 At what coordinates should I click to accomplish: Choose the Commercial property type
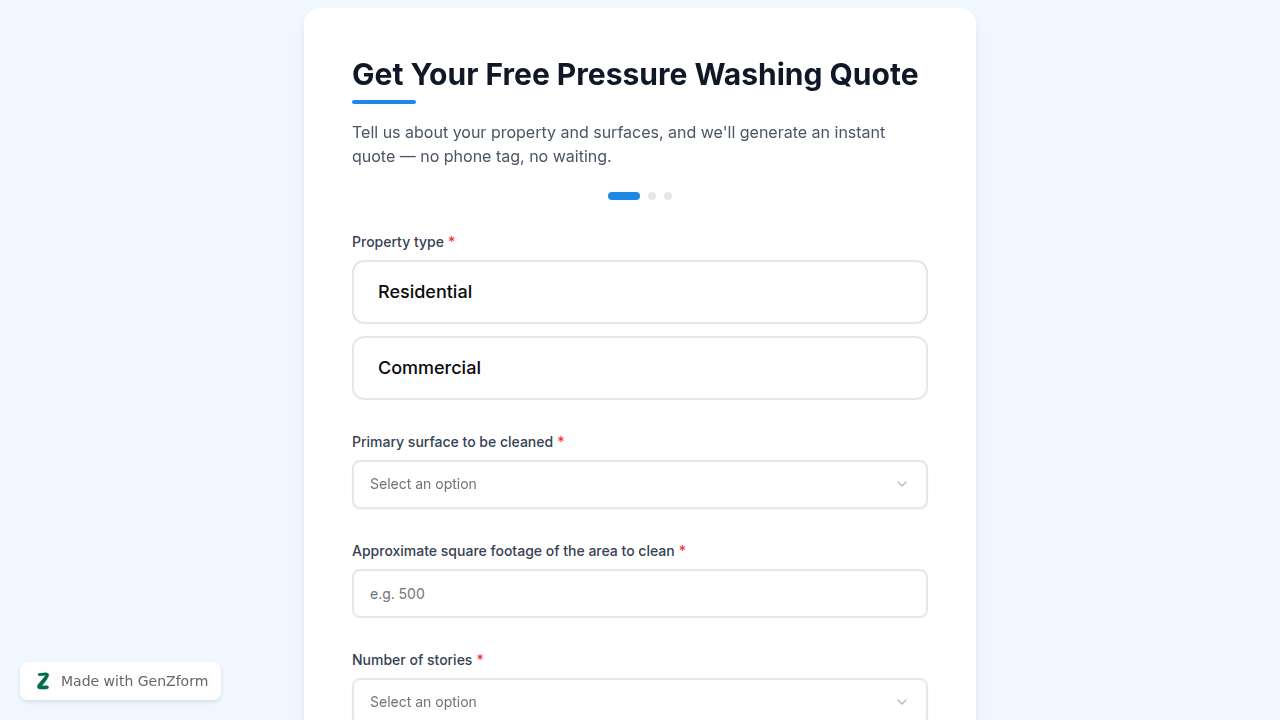point(639,367)
